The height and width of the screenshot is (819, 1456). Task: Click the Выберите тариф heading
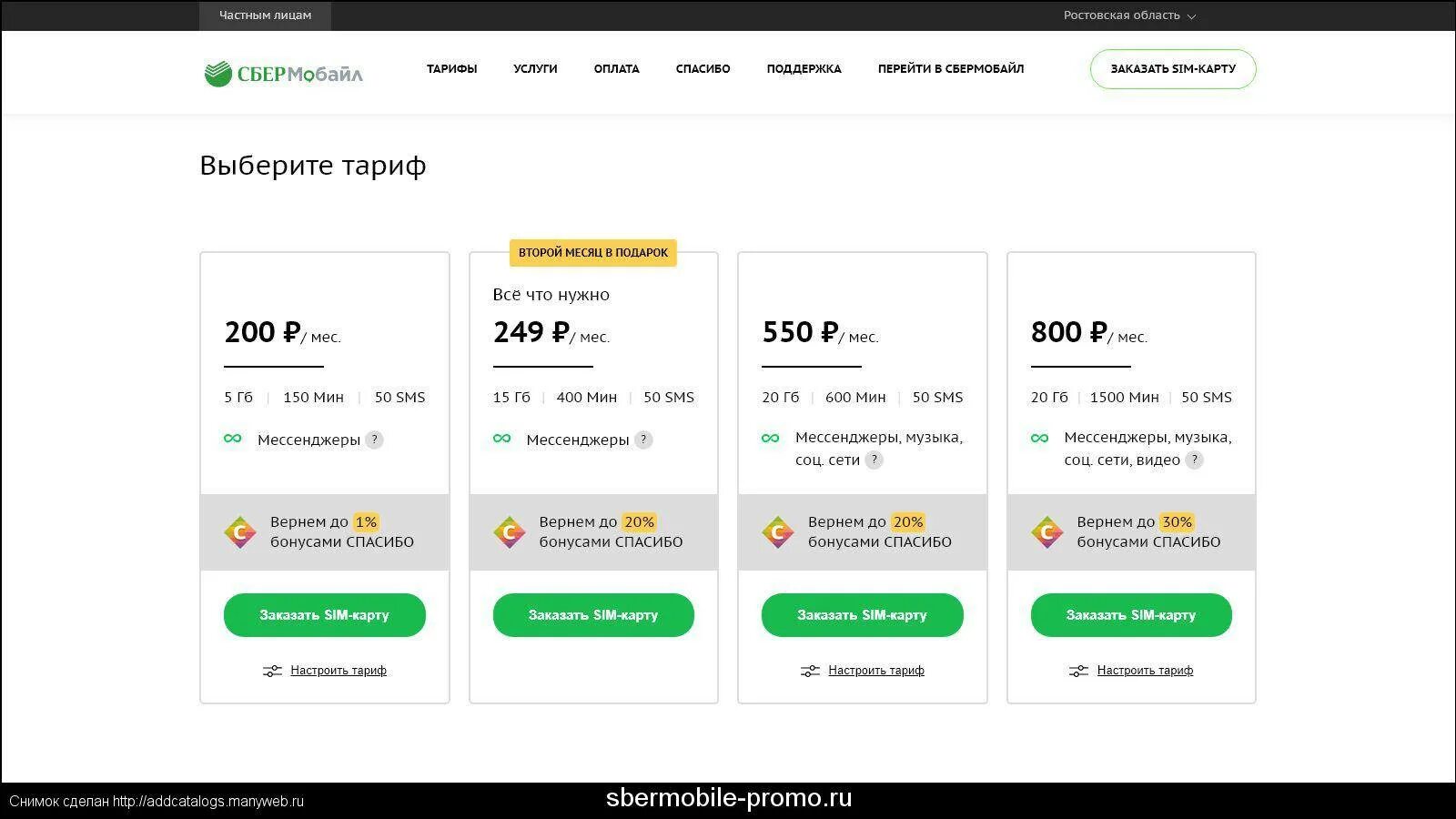[x=313, y=166]
